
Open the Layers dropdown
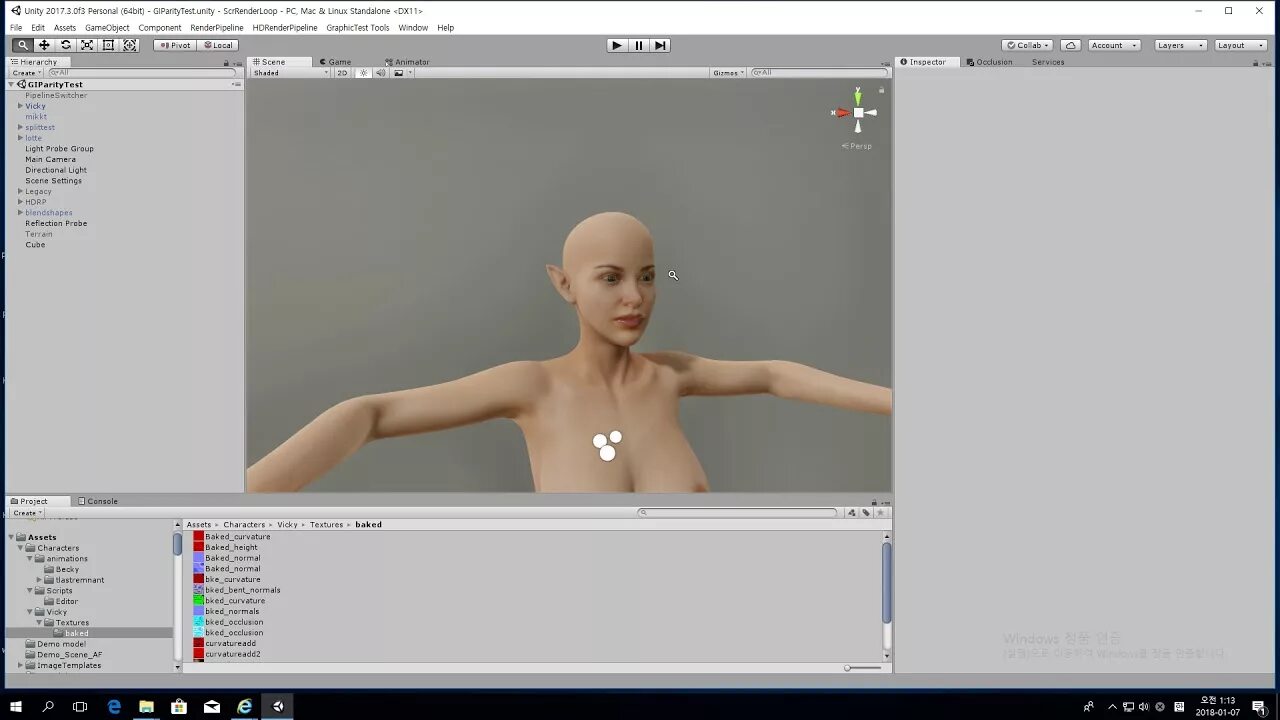point(1180,45)
